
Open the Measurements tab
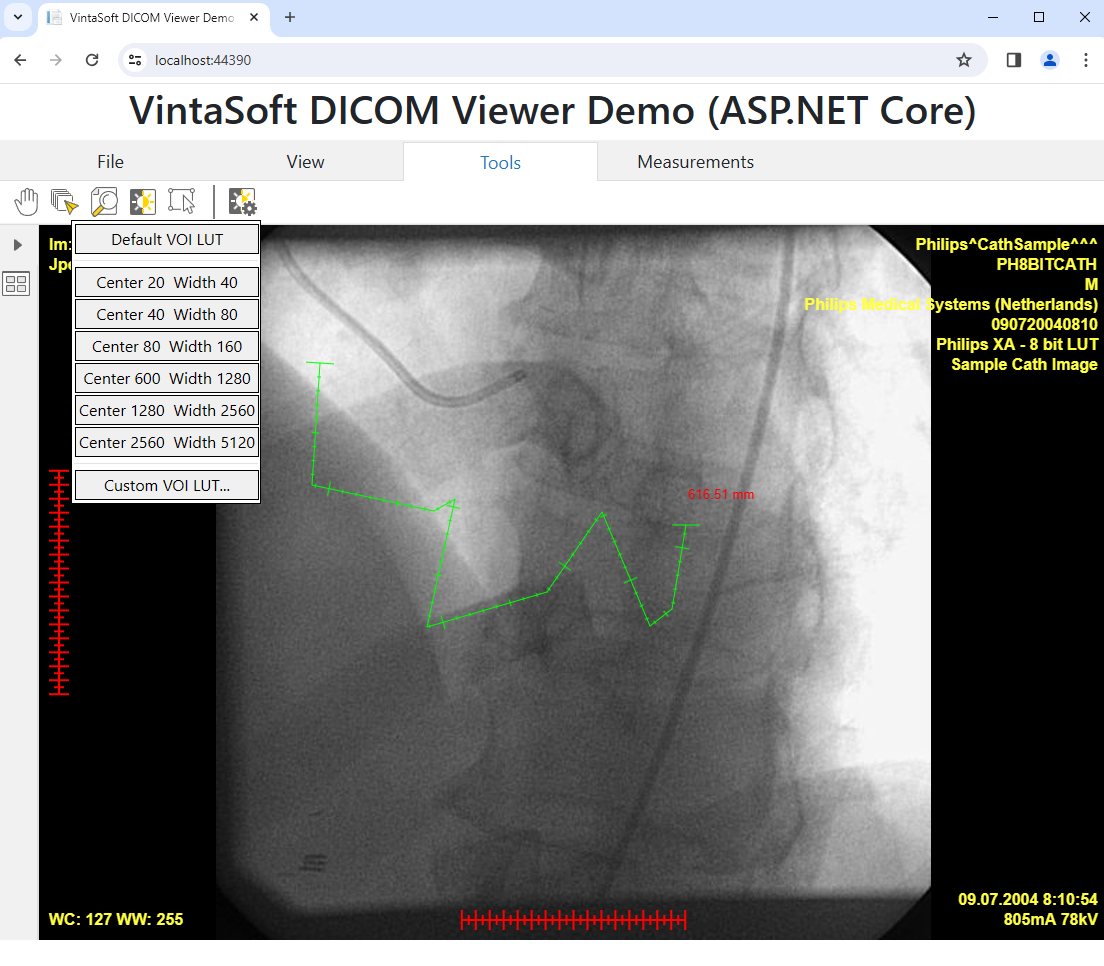click(695, 162)
